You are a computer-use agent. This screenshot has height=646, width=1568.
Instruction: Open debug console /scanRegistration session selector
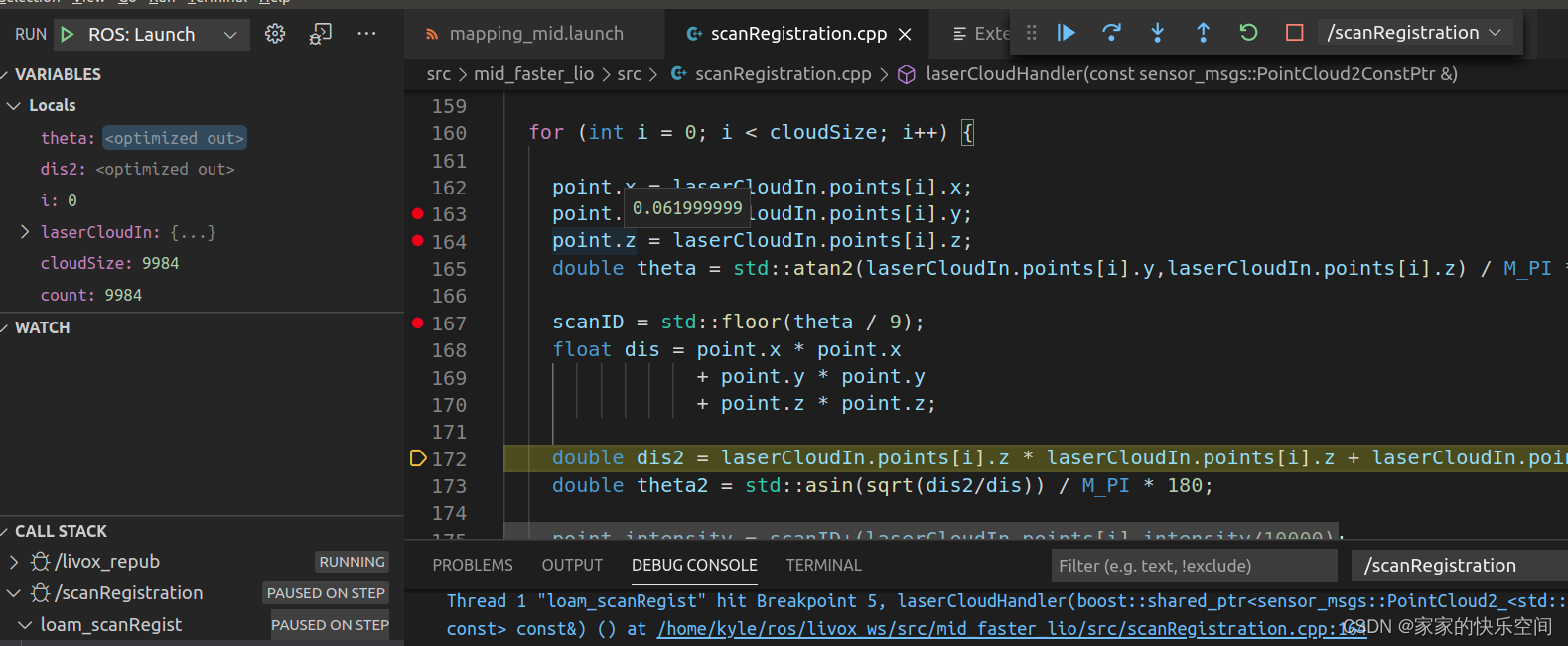(1459, 566)
